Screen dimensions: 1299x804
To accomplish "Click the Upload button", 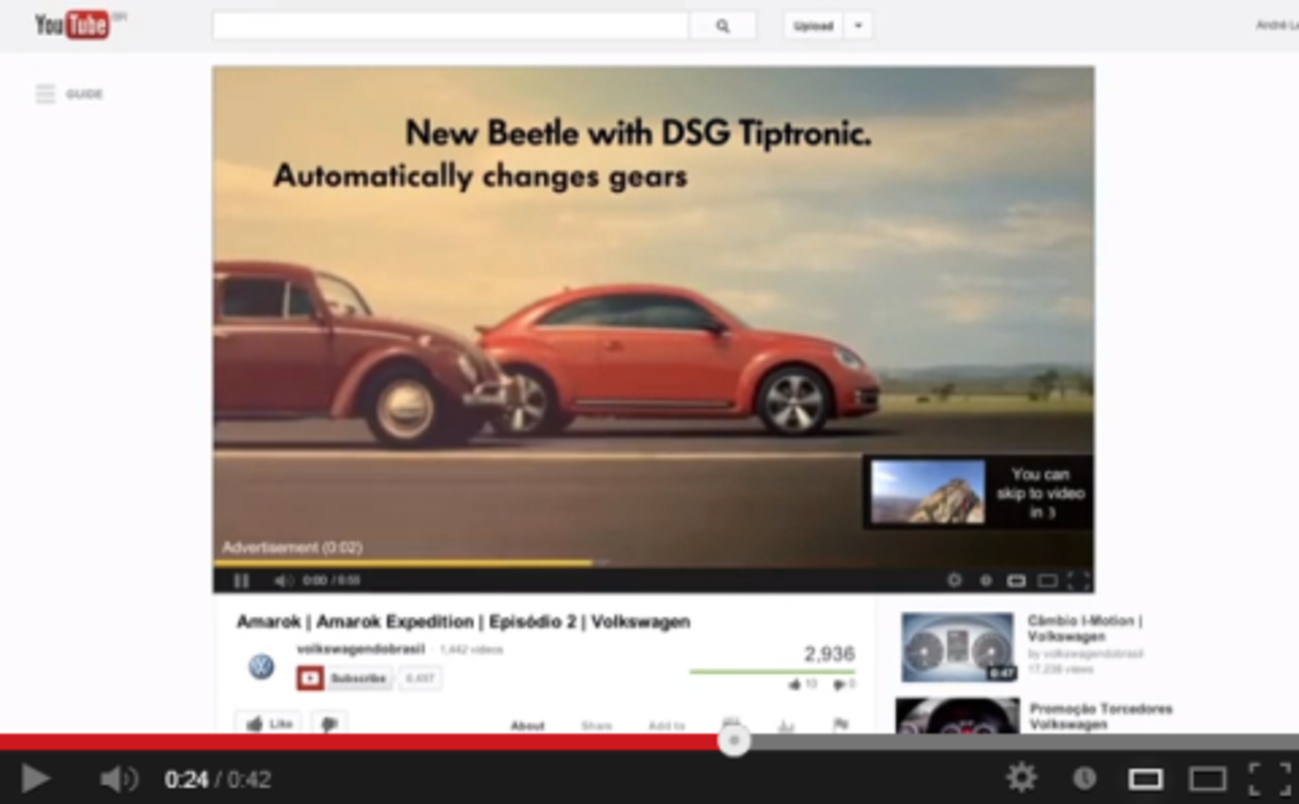I will point(813,26).
